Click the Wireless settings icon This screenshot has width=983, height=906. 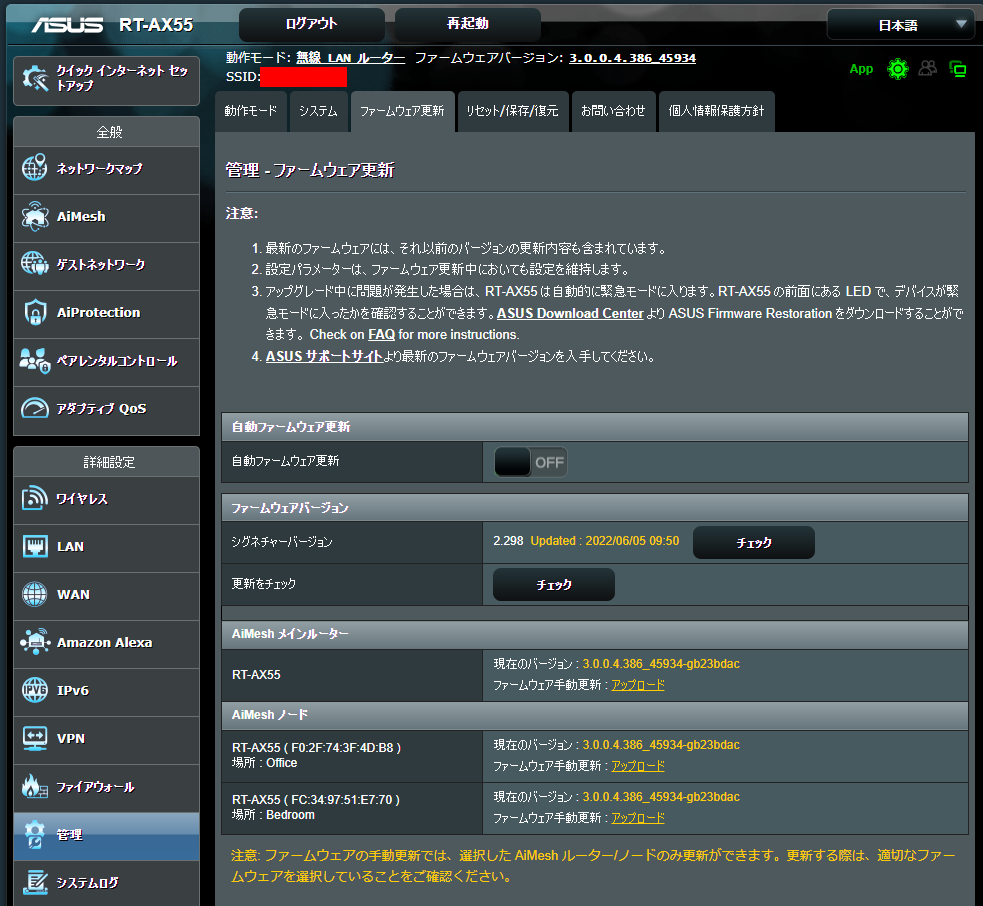pyautogui.click(x=34, y=498)
